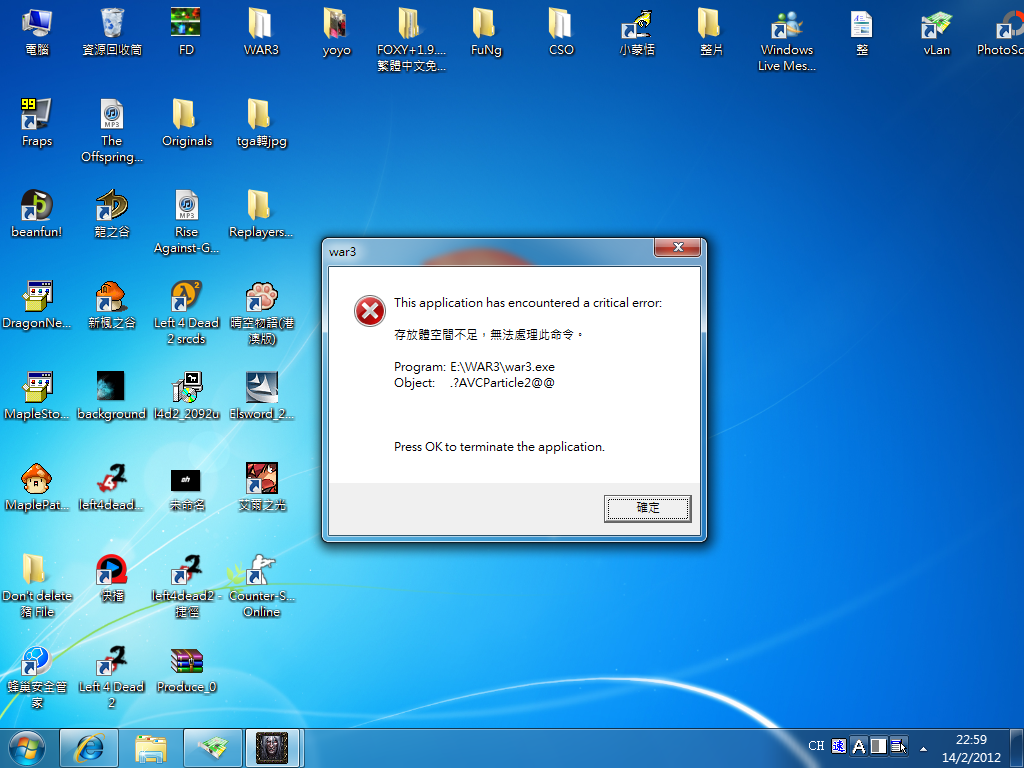The image size is (1024, 768).
Task: Select the beanfun! shortcut icon
Action: click(37, 213)
